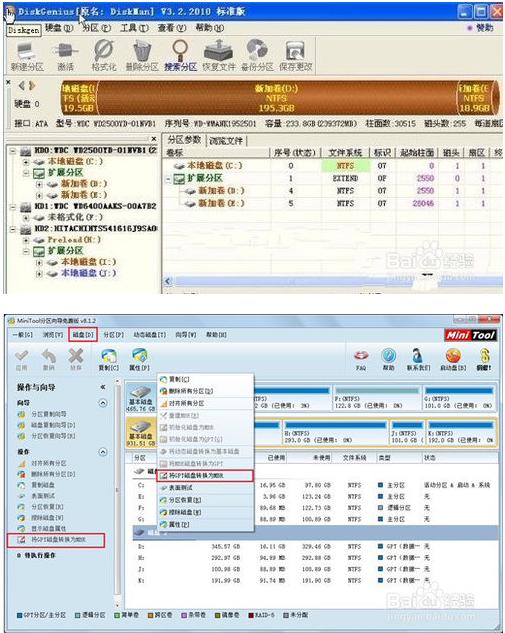Click 格式化 format icon in DiskGenius

coord(104,51)
